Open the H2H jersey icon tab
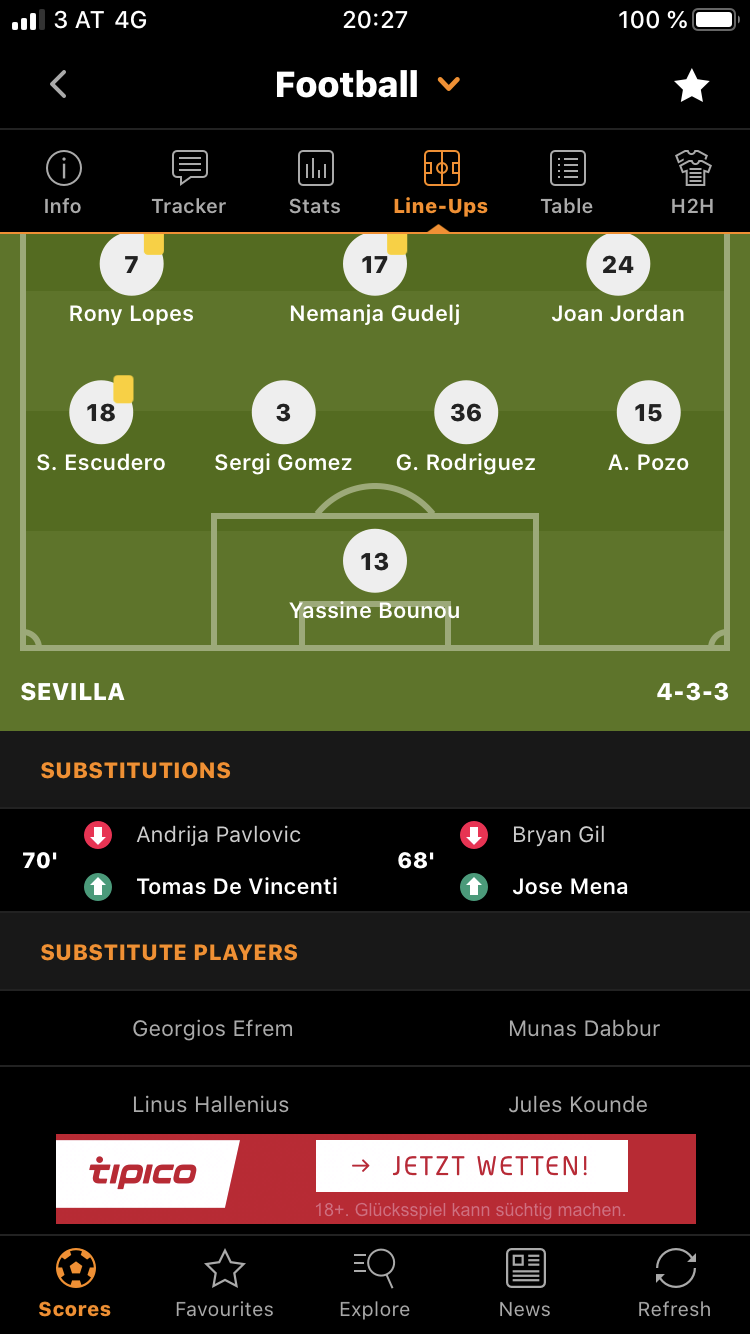The image size is (750, 1334). pyautogui.click(x=692, y=170)
